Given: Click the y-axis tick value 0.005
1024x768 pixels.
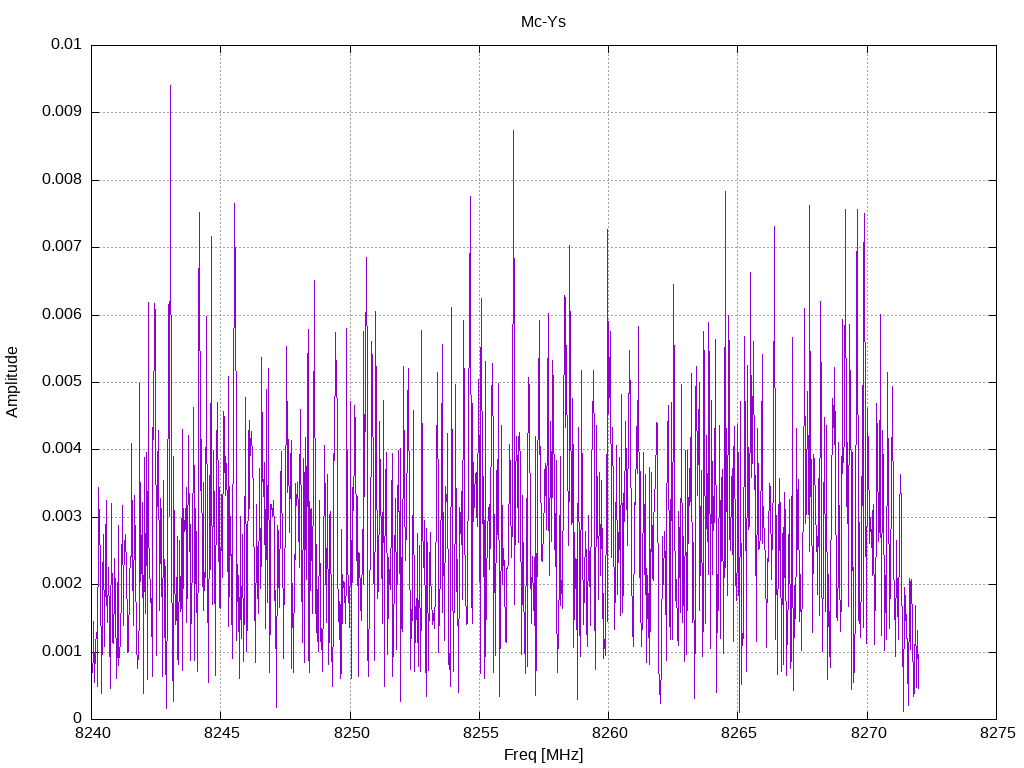Looking at the screenshot, I should point(62,382).
